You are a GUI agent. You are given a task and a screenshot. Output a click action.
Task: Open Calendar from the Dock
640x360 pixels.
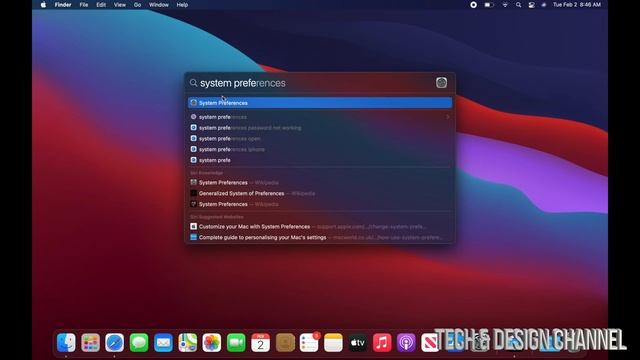tap(260, 342)
